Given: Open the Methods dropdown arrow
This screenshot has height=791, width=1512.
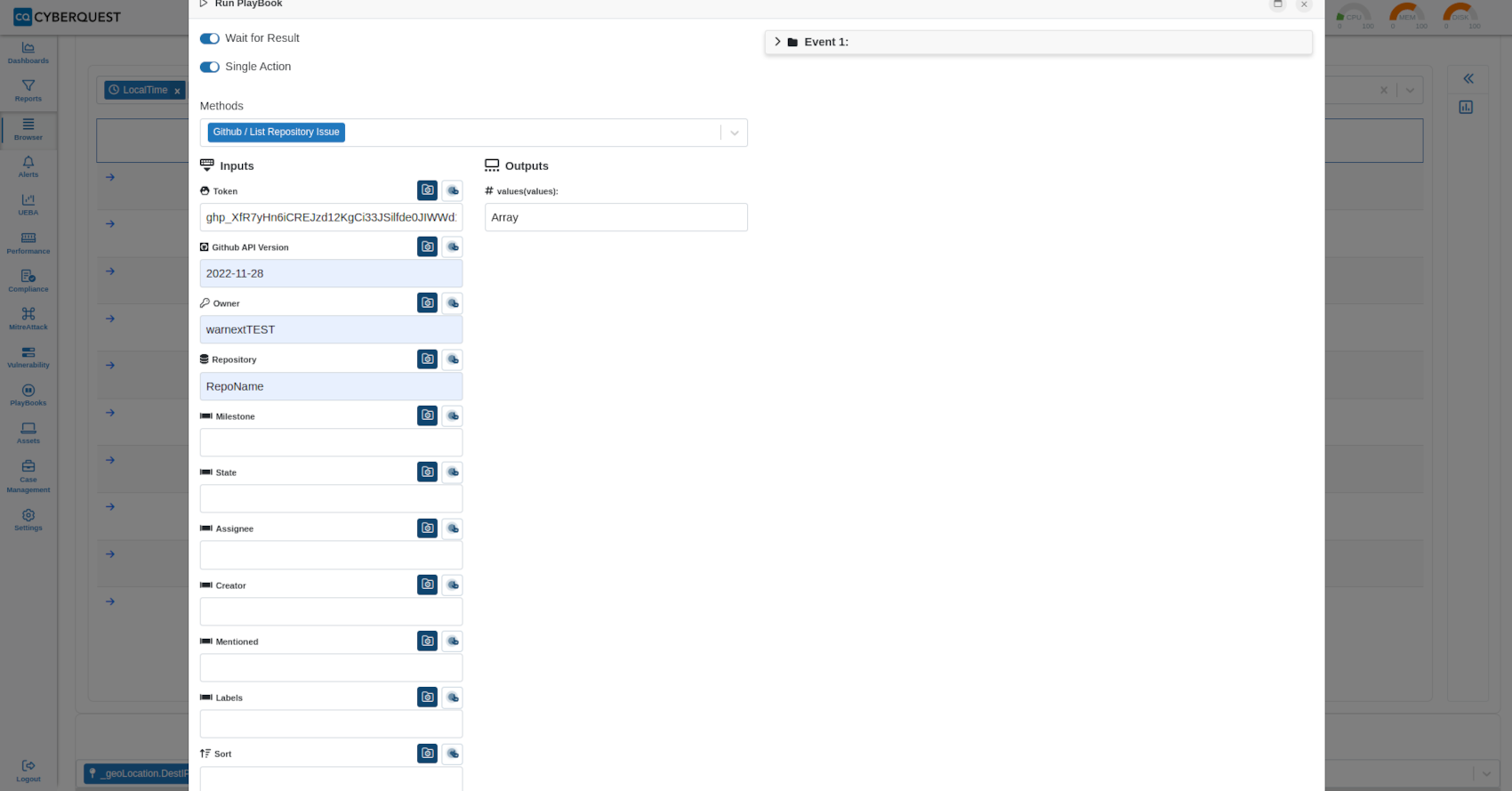Looking at the screenshot, I should pos(735,133).
